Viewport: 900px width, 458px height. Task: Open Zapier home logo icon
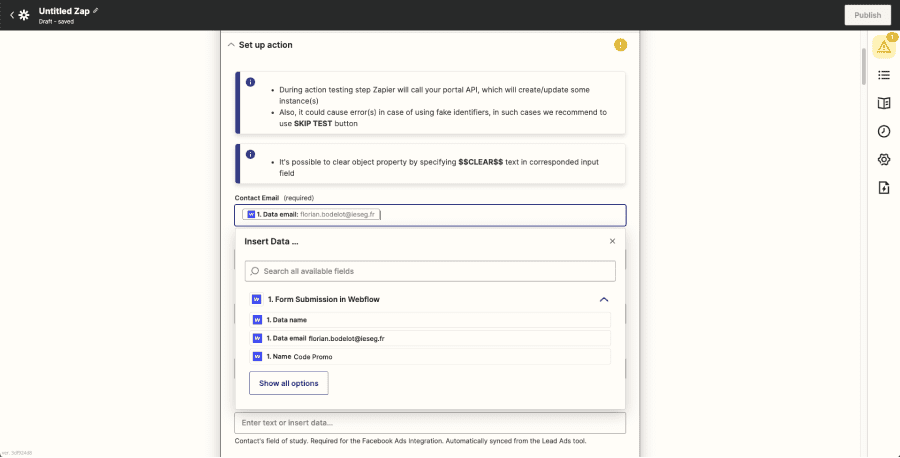pyautogui.click(x=24, y=15)
